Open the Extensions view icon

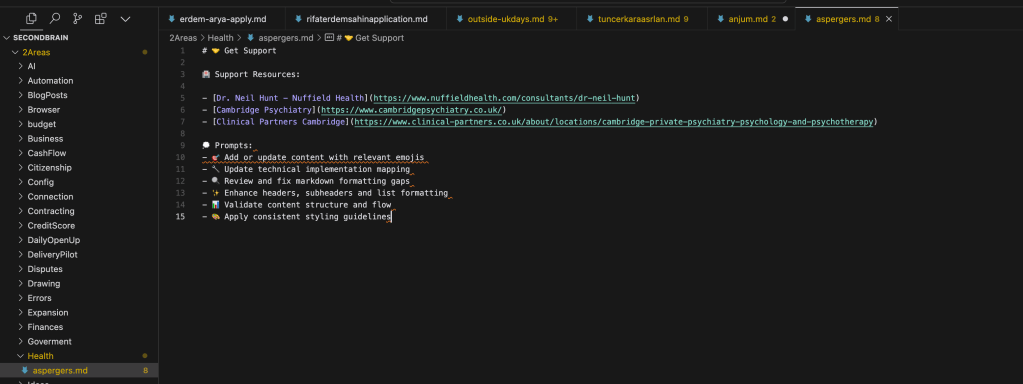click(x=100, y=19)
